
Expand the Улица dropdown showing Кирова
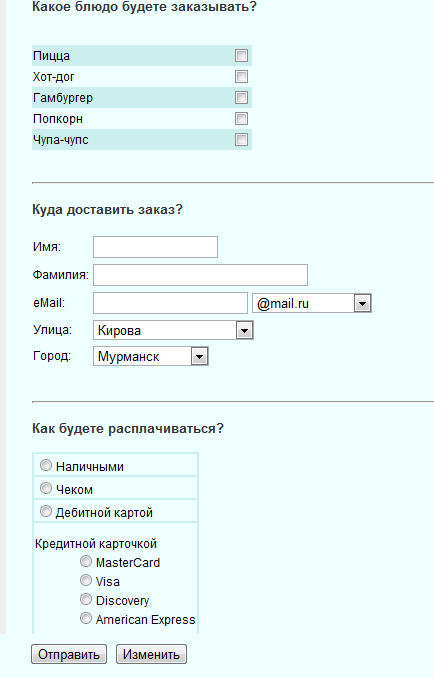[x=173, y=330]
